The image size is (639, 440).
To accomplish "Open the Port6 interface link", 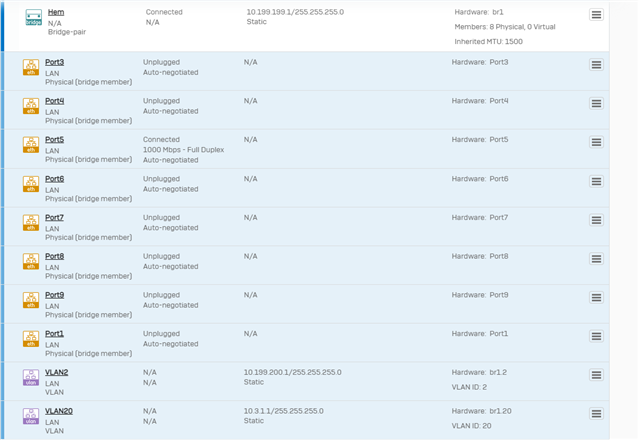I will [x=54, y=178].
